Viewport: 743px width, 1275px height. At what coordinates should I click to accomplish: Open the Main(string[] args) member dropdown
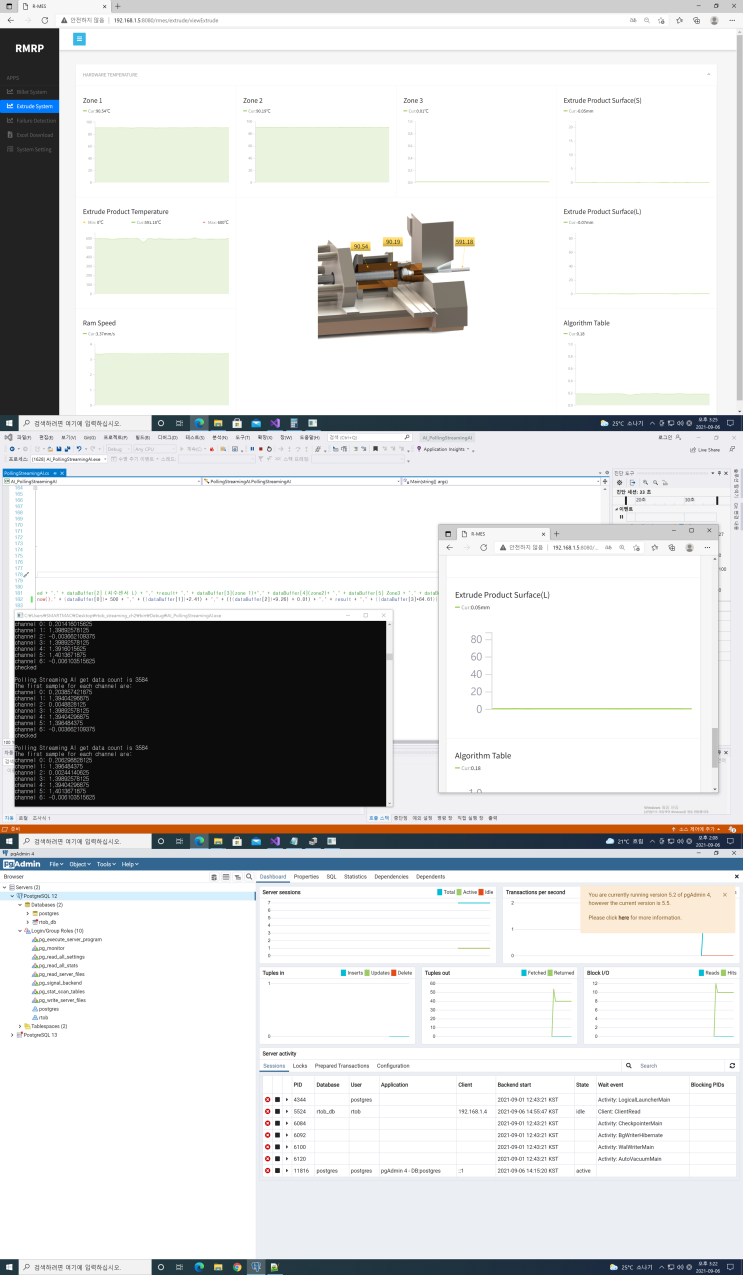[x=500, y=481]
